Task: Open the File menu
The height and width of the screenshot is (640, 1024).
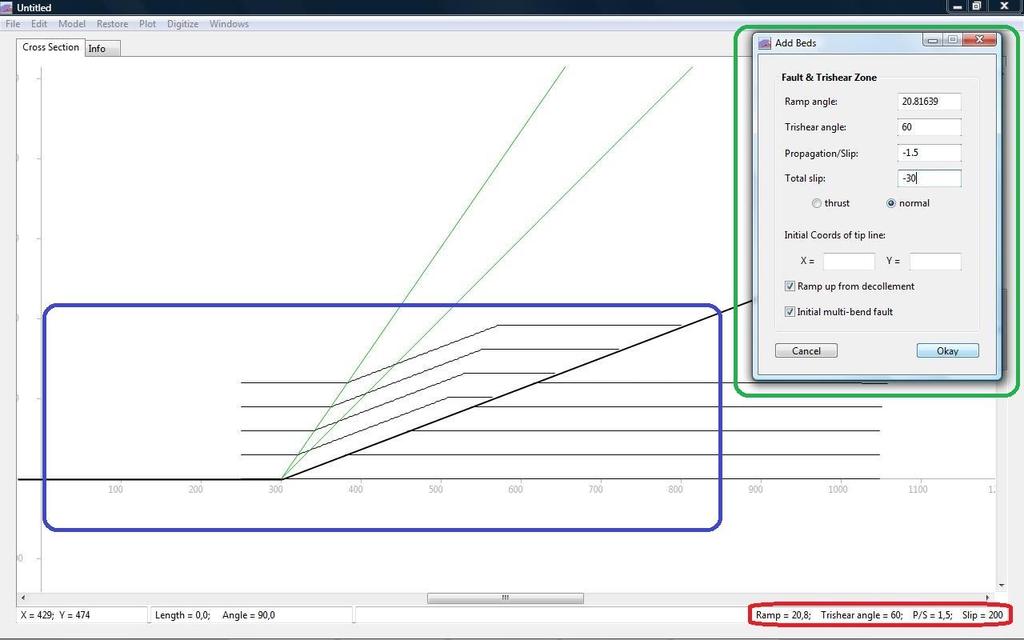Action: pyautogui.click(x=12, y=24)
